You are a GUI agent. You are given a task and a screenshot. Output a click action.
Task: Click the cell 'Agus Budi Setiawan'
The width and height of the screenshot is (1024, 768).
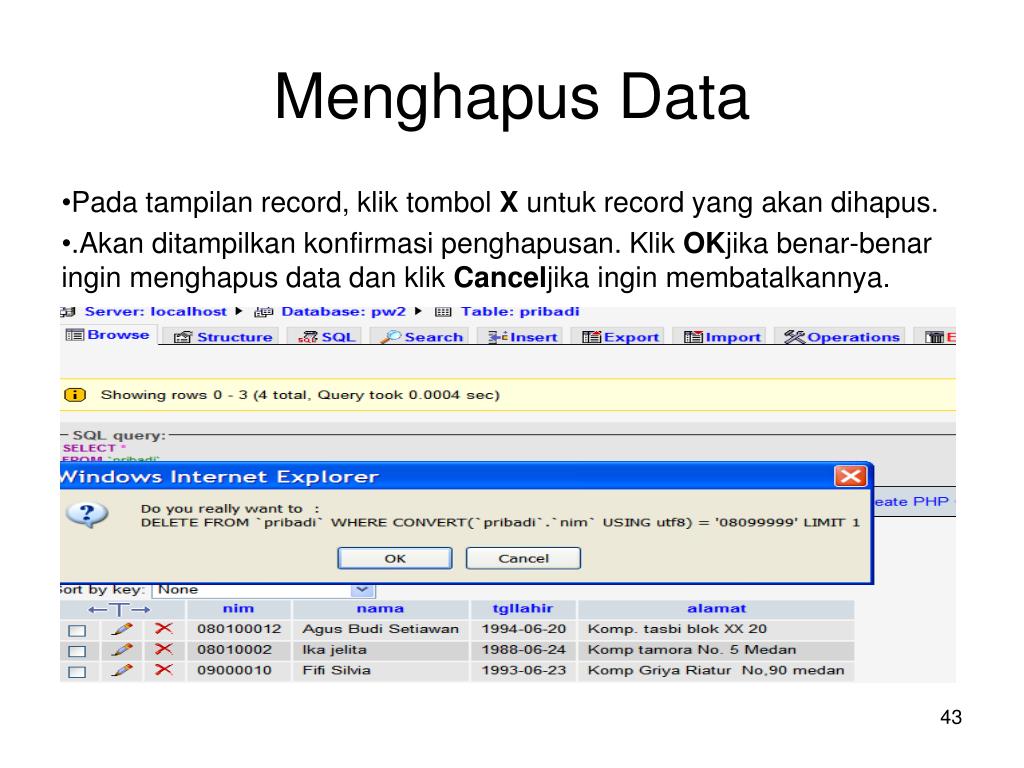coord(380,629)
